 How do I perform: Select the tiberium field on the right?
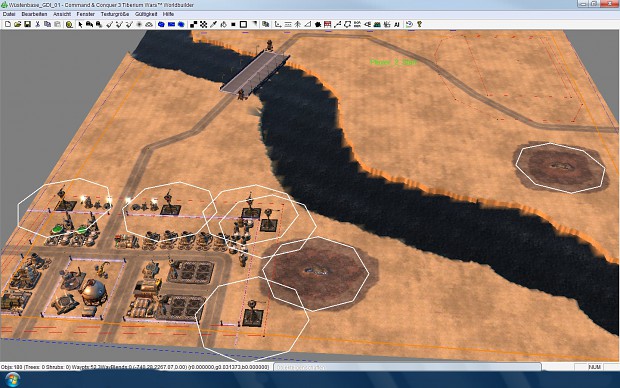[561, 168]
